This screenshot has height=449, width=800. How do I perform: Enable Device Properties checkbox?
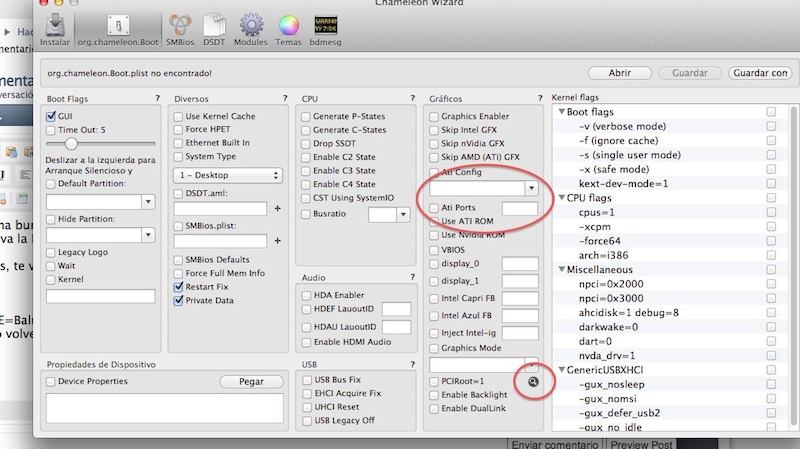coord(51,382)
